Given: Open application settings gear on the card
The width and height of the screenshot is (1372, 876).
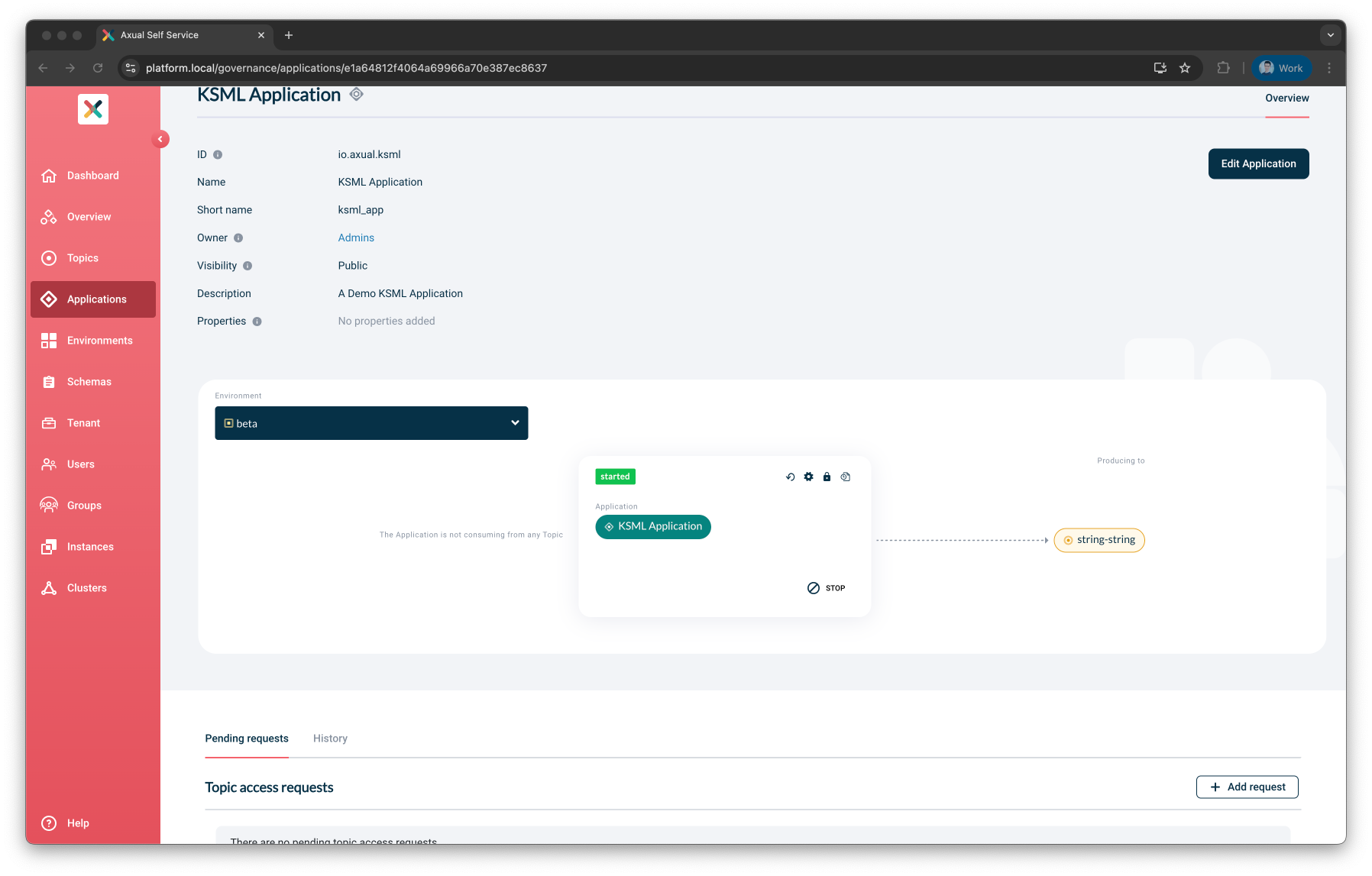Looking at the screenshot, I should [808, 477].
